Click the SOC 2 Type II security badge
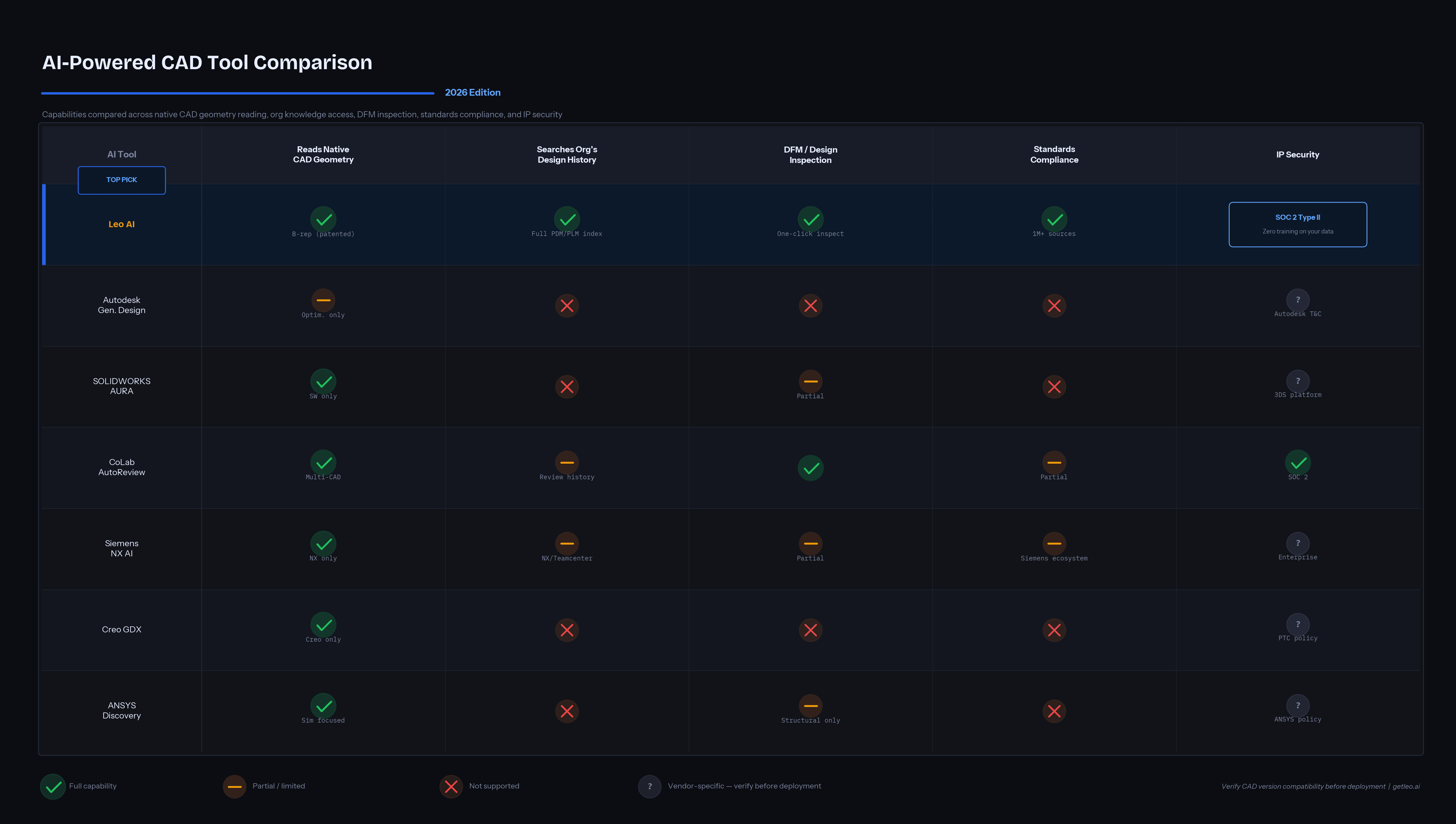This screenshot has height=824, width=1456. 1297,224
